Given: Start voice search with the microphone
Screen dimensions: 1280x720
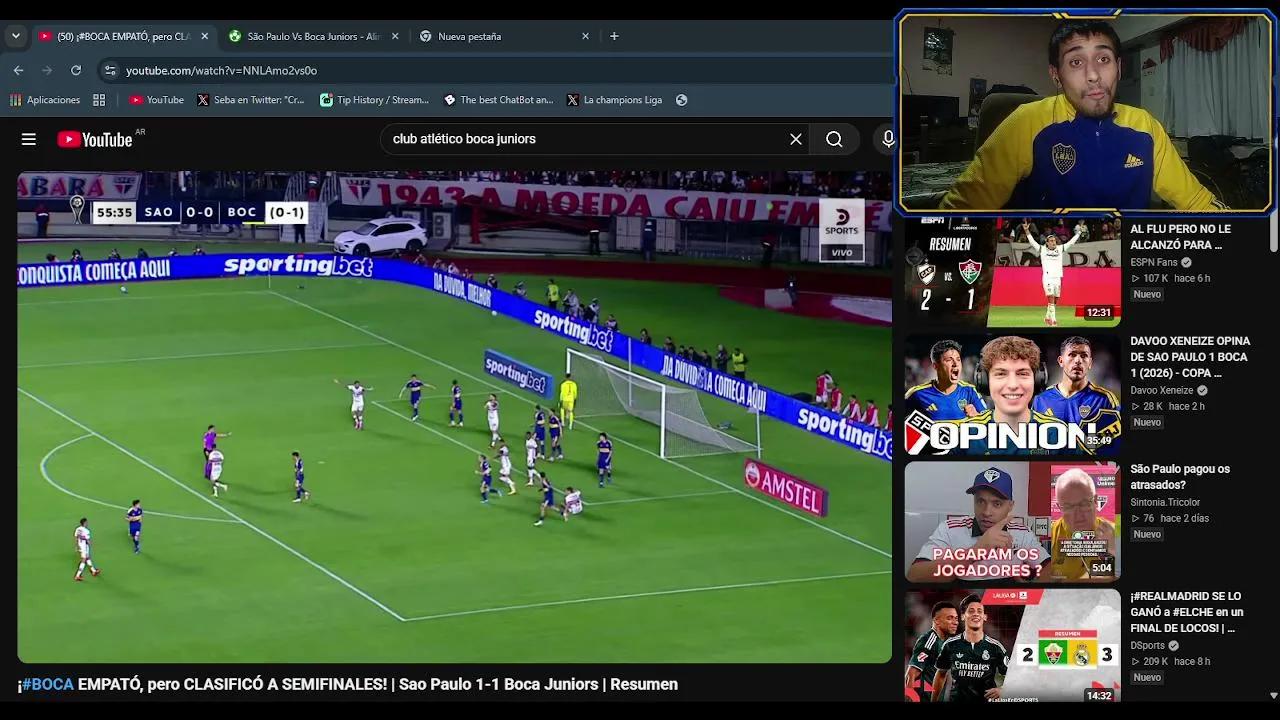Looking at the screenshot, I should click(x=887, y=139).
